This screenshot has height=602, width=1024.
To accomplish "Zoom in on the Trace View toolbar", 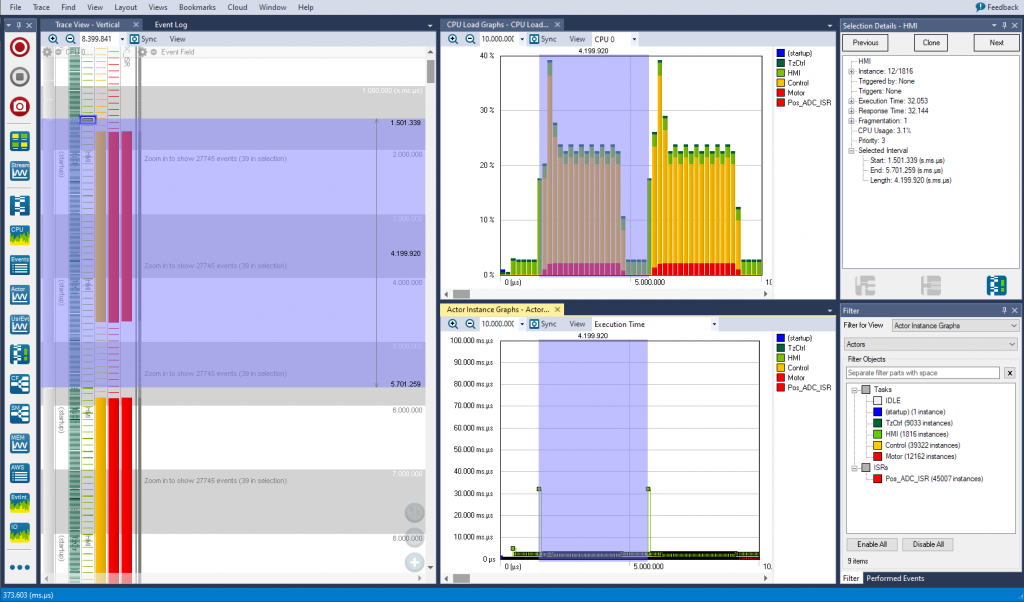I will coord(53,39).
